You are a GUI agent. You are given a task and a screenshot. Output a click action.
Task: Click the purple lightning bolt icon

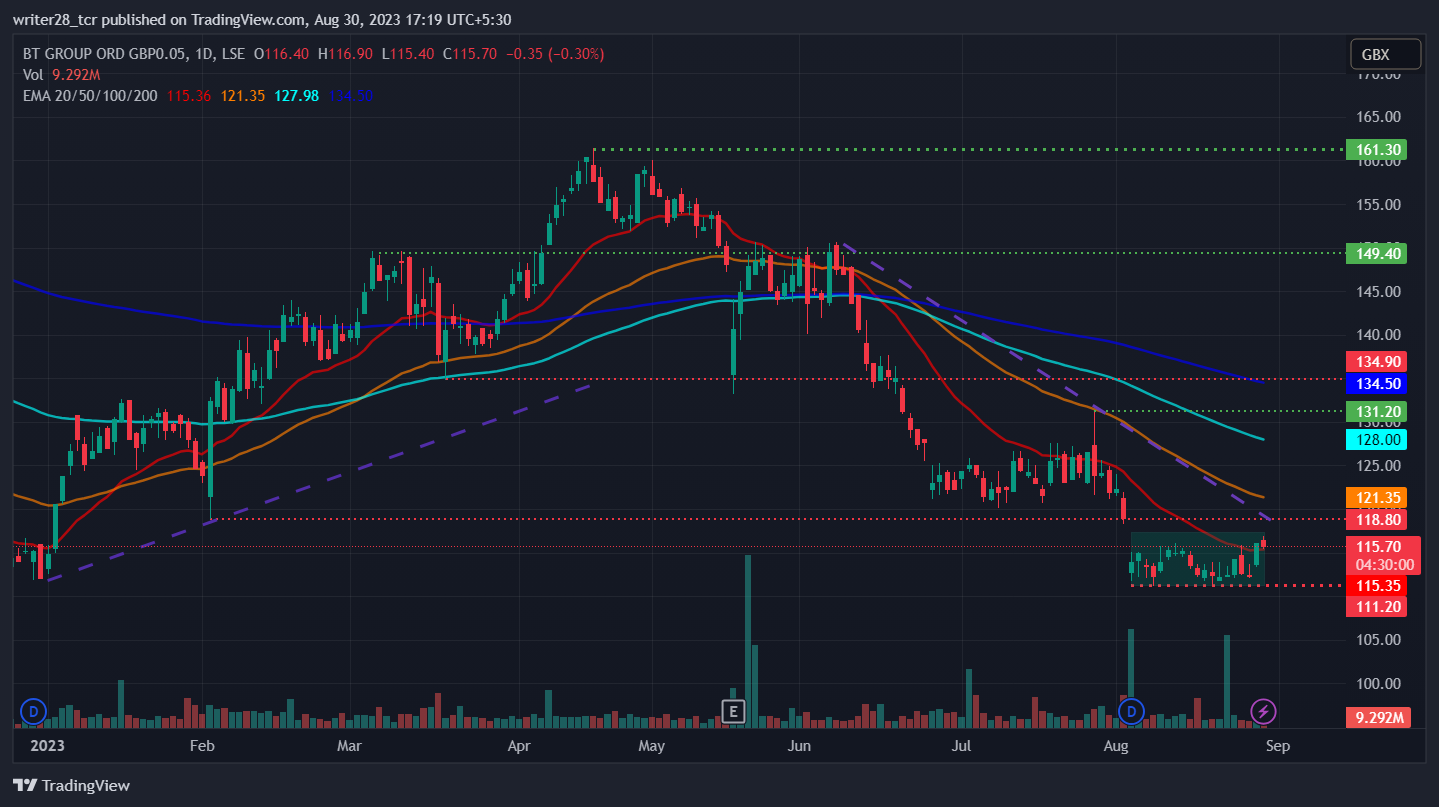[1264, 712]
